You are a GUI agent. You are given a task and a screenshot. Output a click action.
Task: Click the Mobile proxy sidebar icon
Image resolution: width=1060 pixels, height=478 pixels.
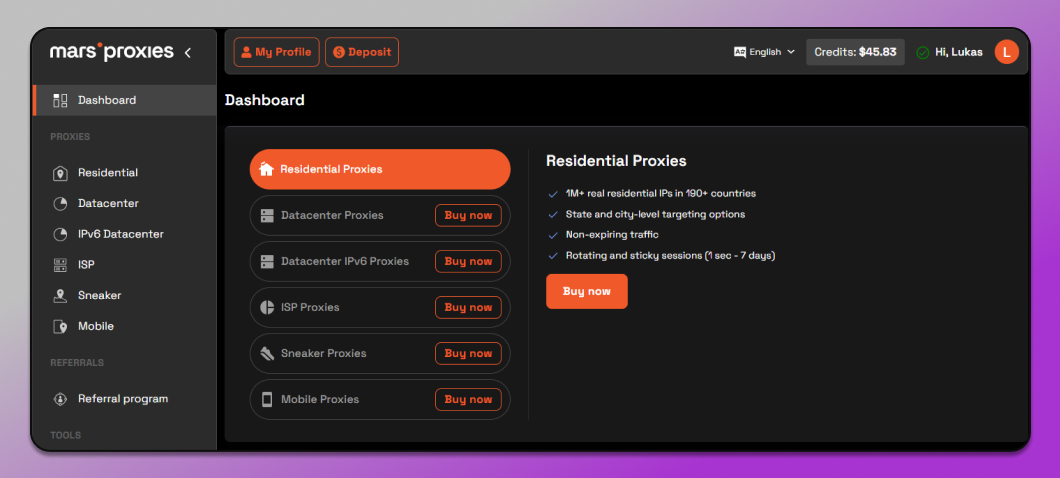tap(60, 327)
